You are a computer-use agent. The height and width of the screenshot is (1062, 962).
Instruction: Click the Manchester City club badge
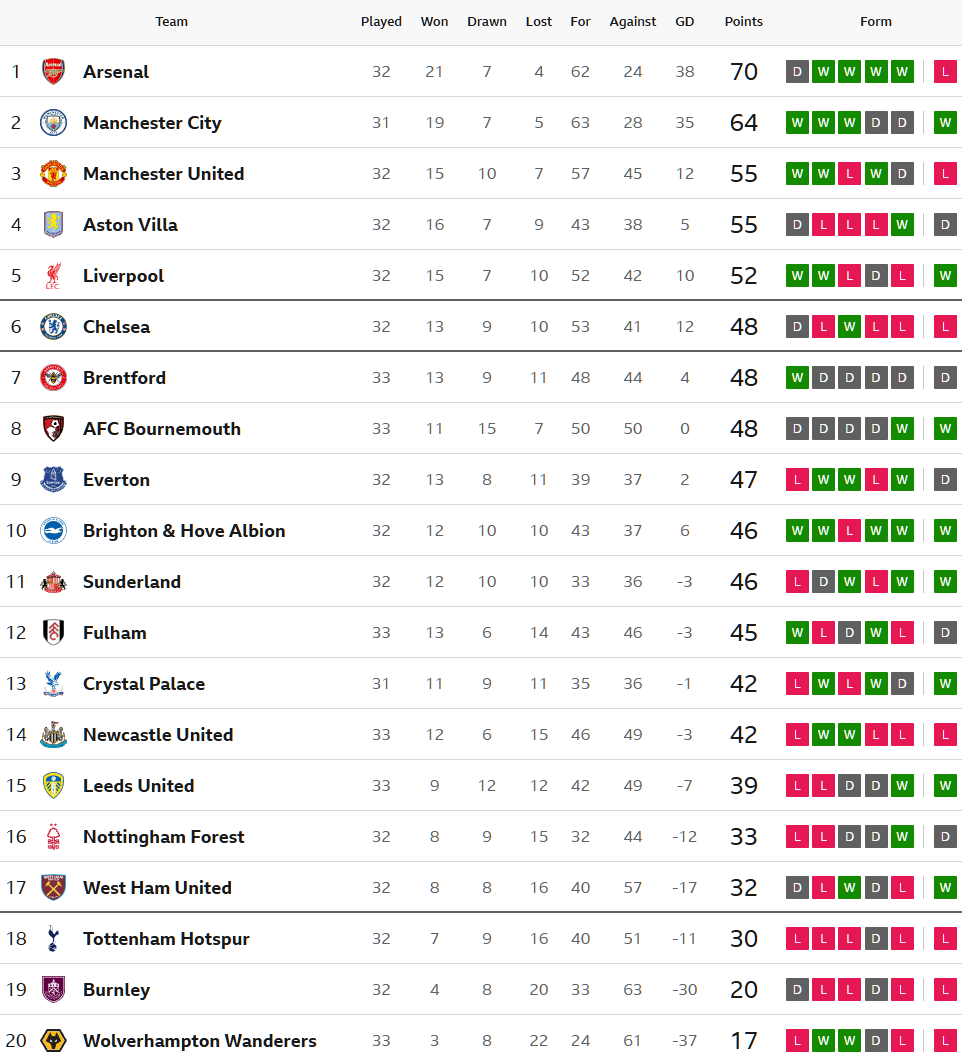[53, 122]
